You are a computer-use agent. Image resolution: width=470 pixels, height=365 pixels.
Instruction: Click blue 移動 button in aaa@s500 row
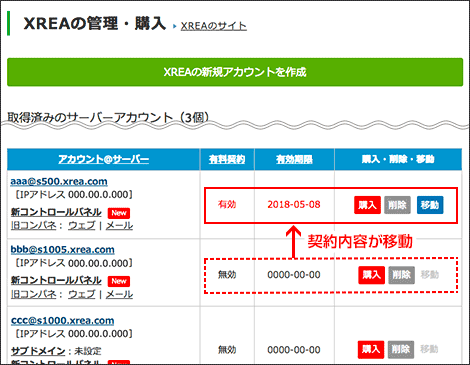[430, 205]
